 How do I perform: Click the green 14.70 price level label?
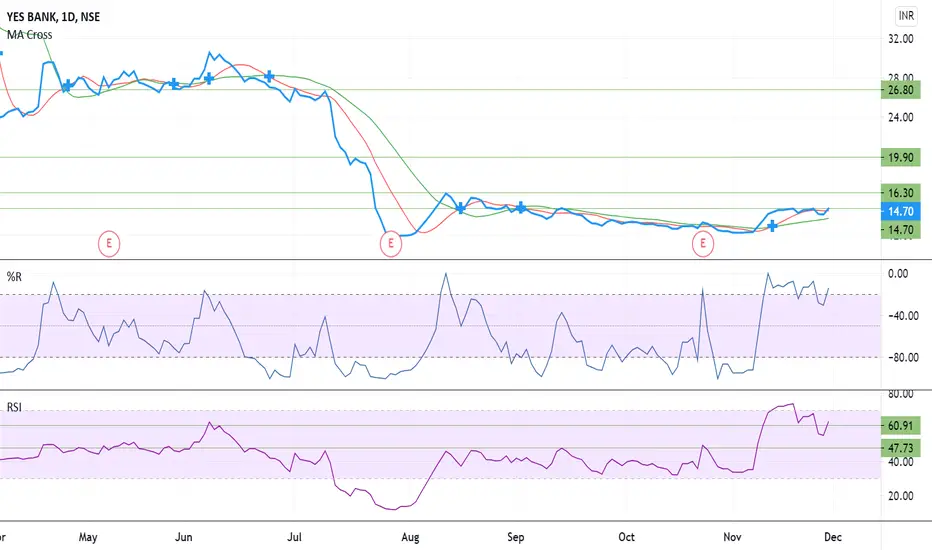click(x=900, y=230)
